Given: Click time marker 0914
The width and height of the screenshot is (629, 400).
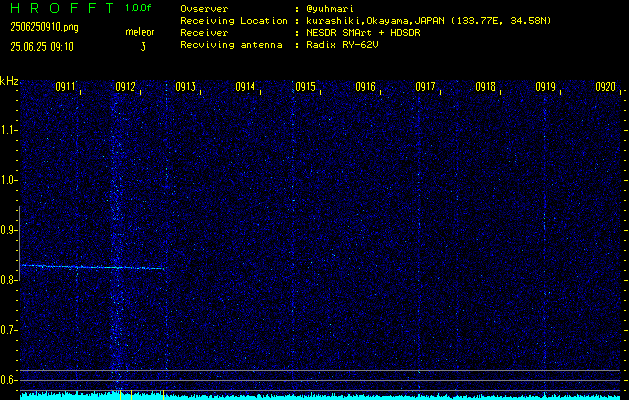Looking at the screenshot, I should (x=245, y=87).
